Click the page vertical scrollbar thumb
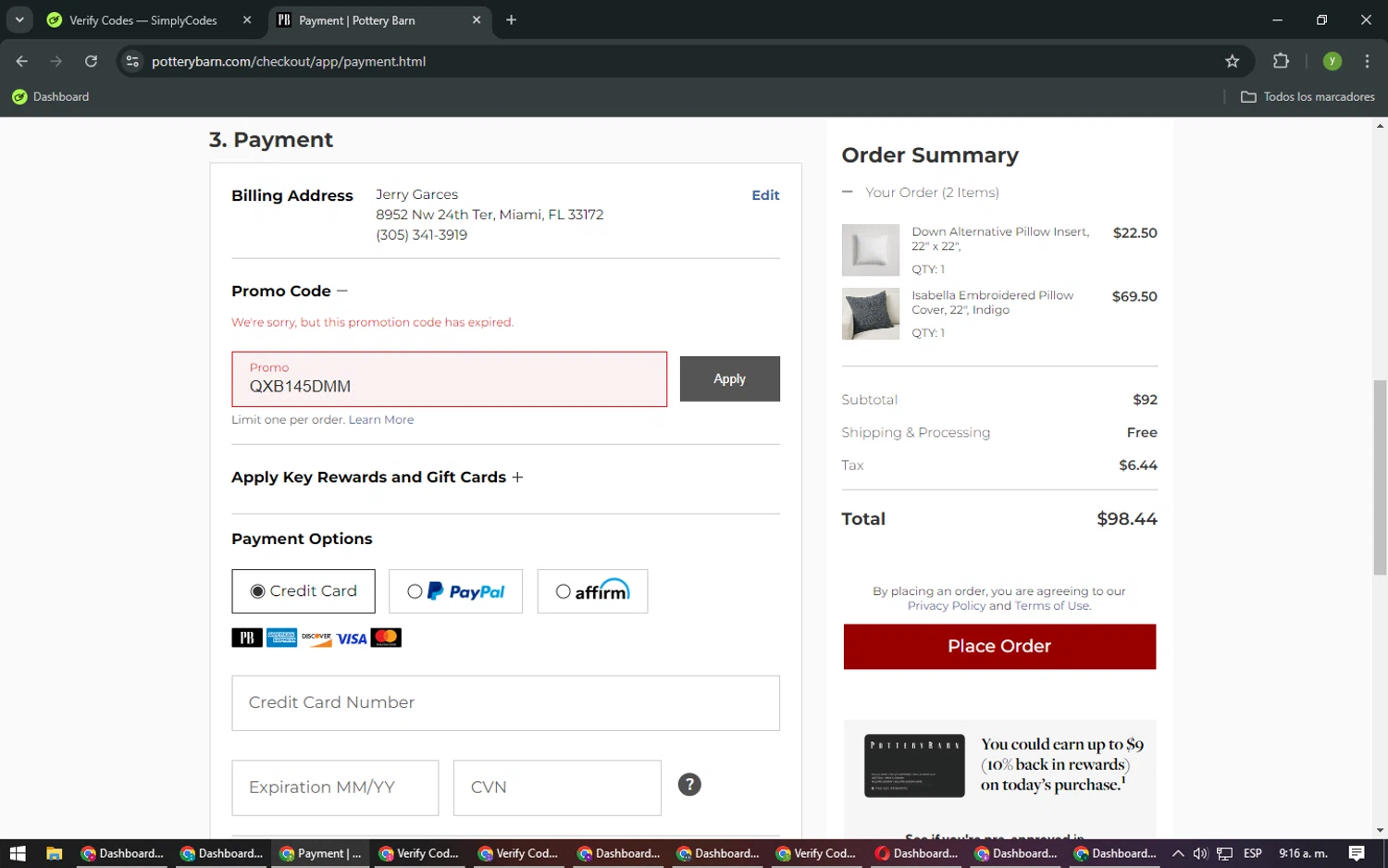The width and height of the screenshot is (1388, 868). click(1380, 477)
